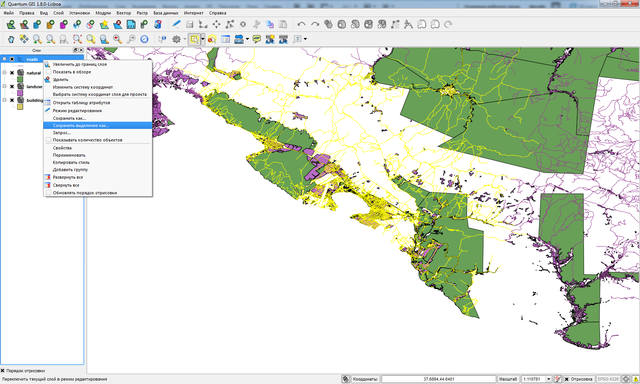Collapse the landuse layer tree node

4,87
